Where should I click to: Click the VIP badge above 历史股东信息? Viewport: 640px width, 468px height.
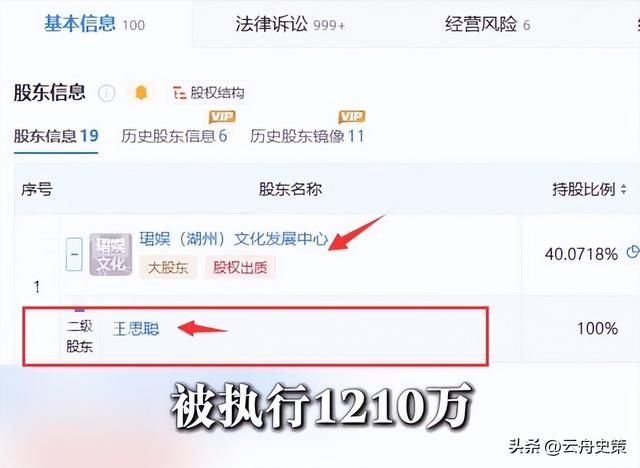pos(222,117)
